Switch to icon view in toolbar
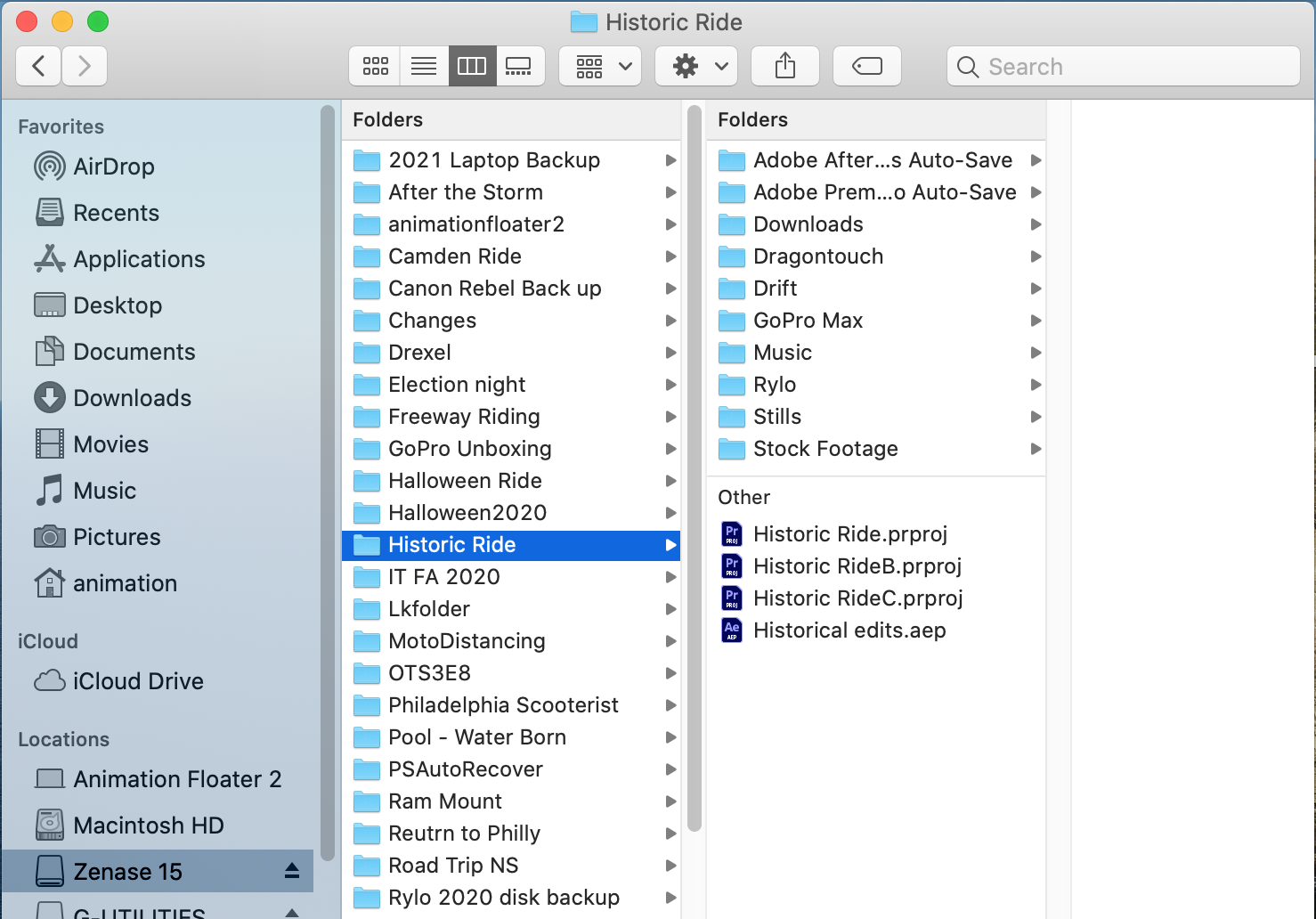This screenshot has height=919, width=1316. [x=375, y=67]
